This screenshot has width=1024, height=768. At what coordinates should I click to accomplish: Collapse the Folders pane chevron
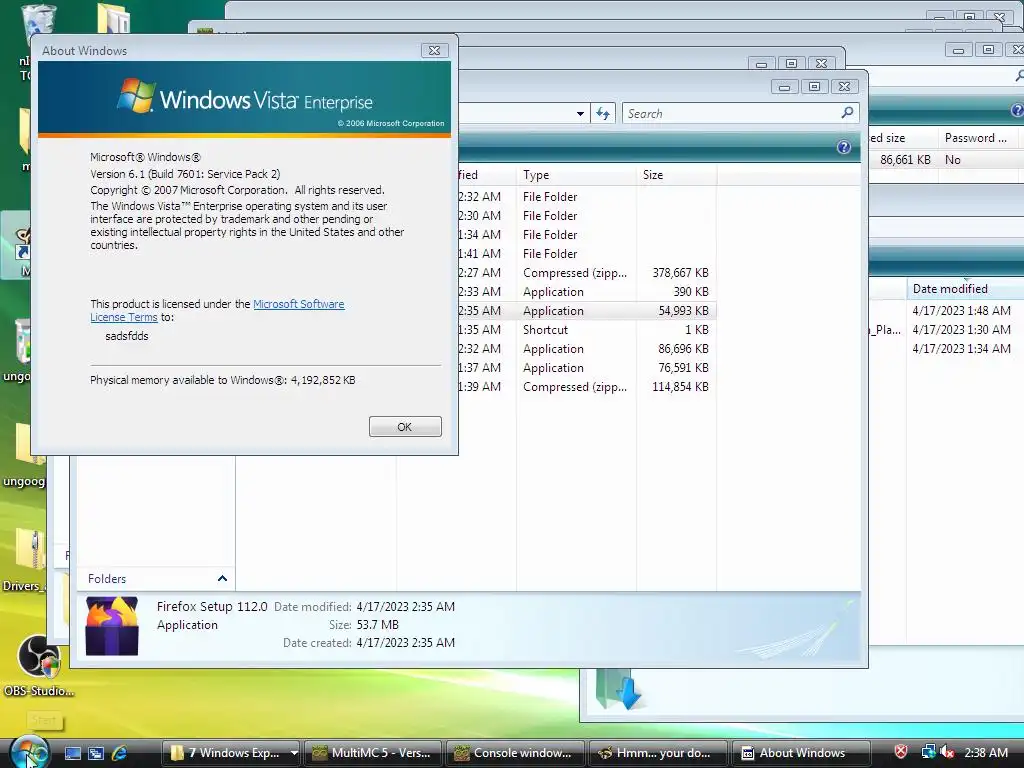pyautogui.click(x=222, y=579)
